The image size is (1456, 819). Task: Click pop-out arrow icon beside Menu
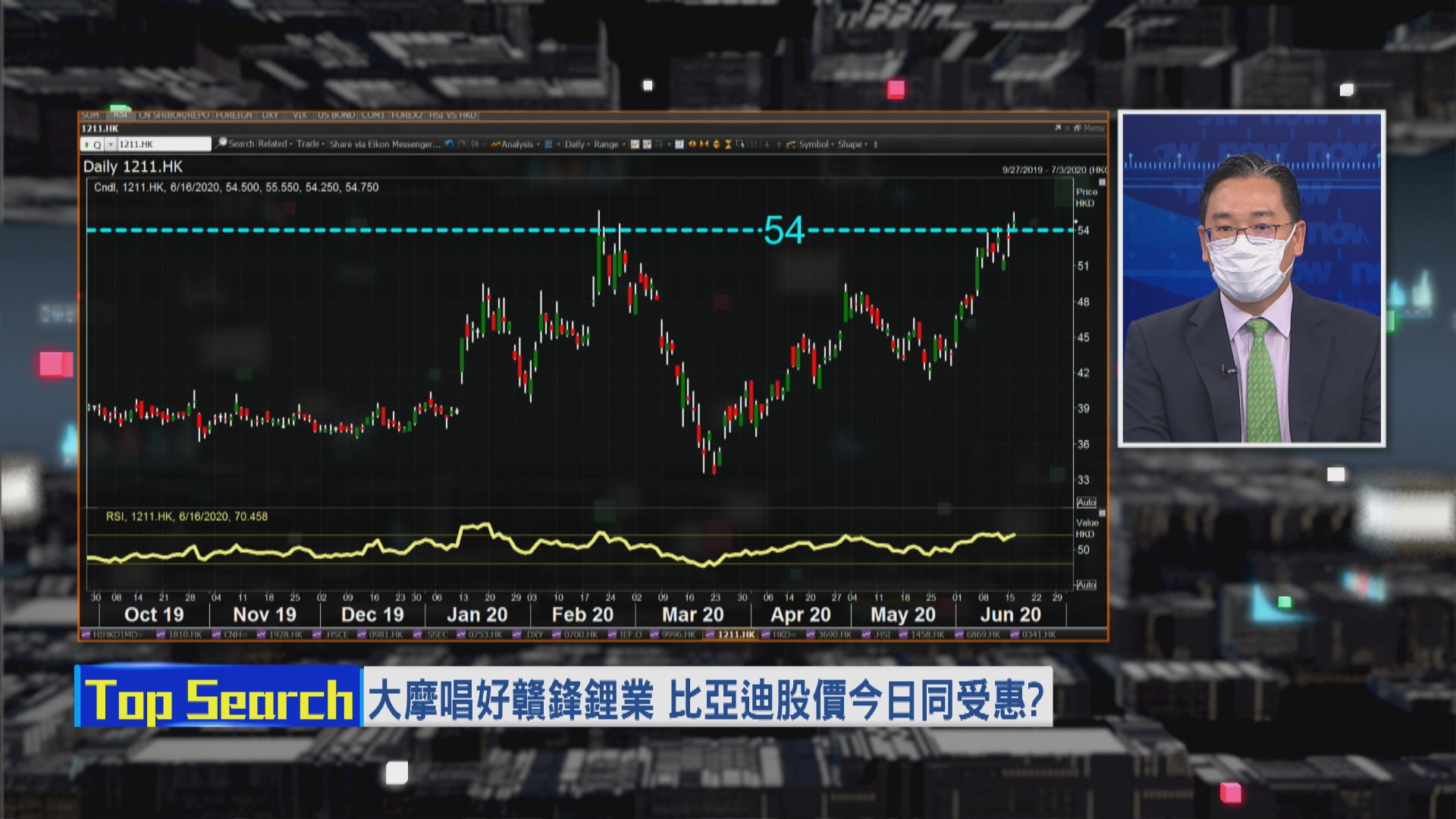point(1058,128)
